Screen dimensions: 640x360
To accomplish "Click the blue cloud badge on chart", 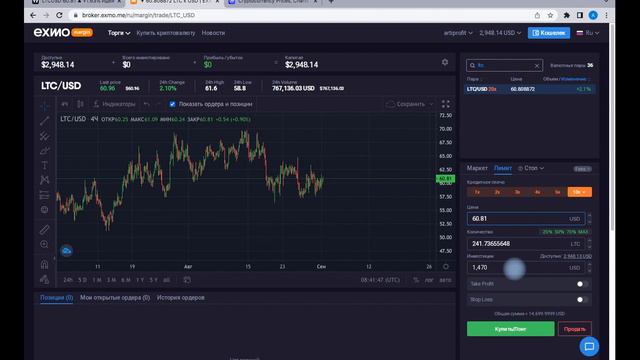I will click(67, 251).
